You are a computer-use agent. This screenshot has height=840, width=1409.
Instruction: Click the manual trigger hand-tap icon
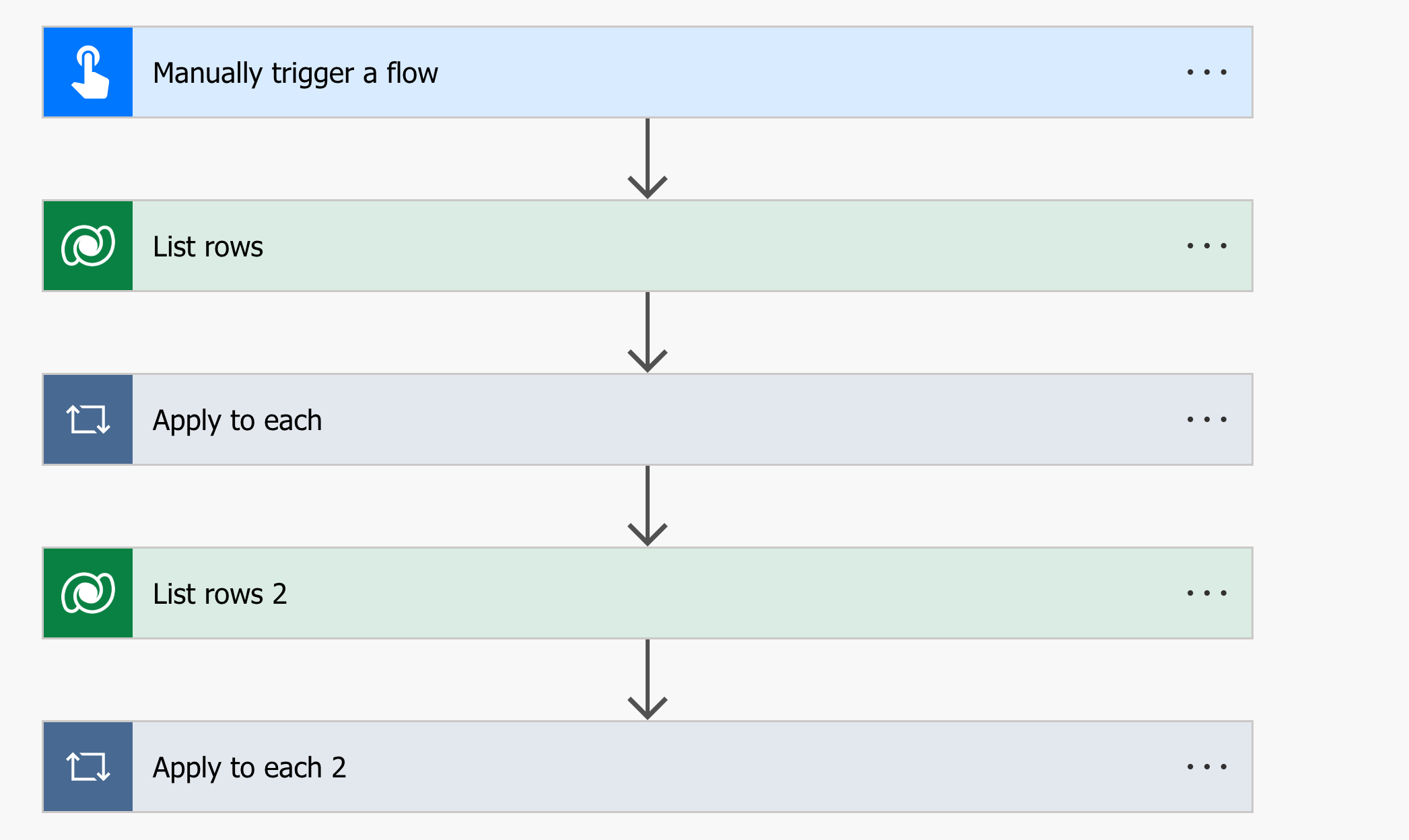[x=88, y=72]
